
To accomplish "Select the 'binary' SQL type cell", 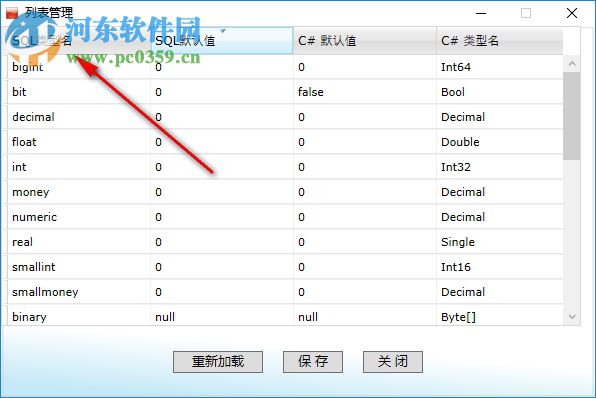I will pyautogui.click(x=79, y=316).
